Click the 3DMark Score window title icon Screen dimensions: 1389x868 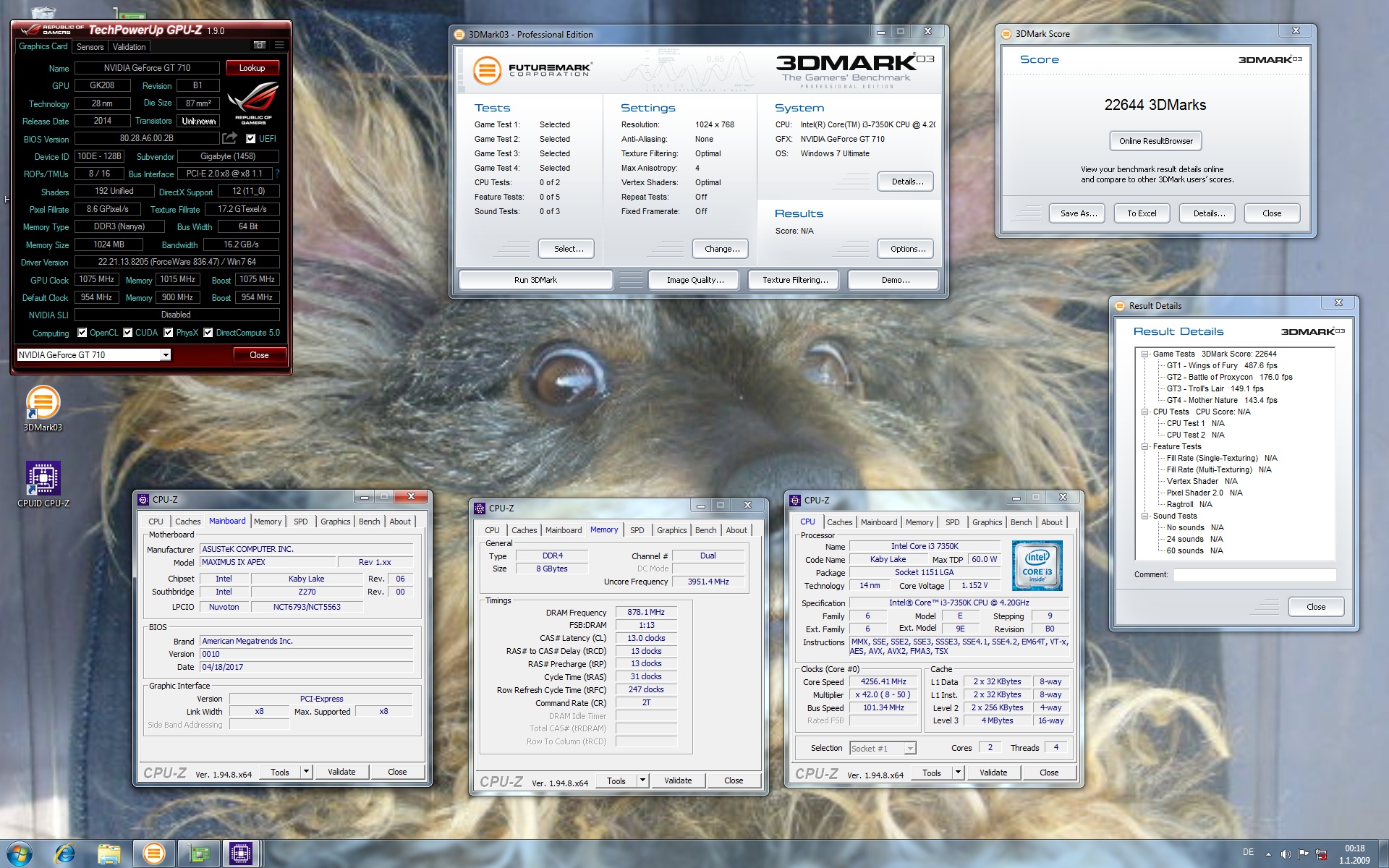click(1006, 34)
